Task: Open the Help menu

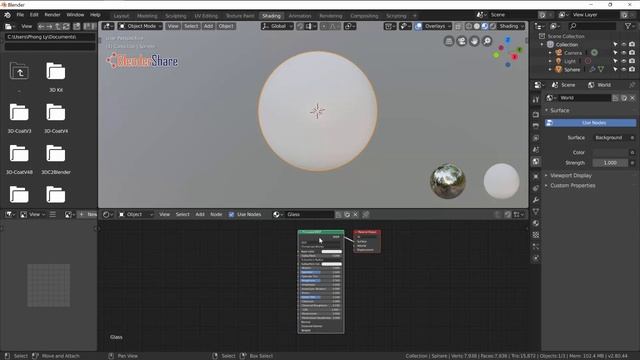Action: 95,15
